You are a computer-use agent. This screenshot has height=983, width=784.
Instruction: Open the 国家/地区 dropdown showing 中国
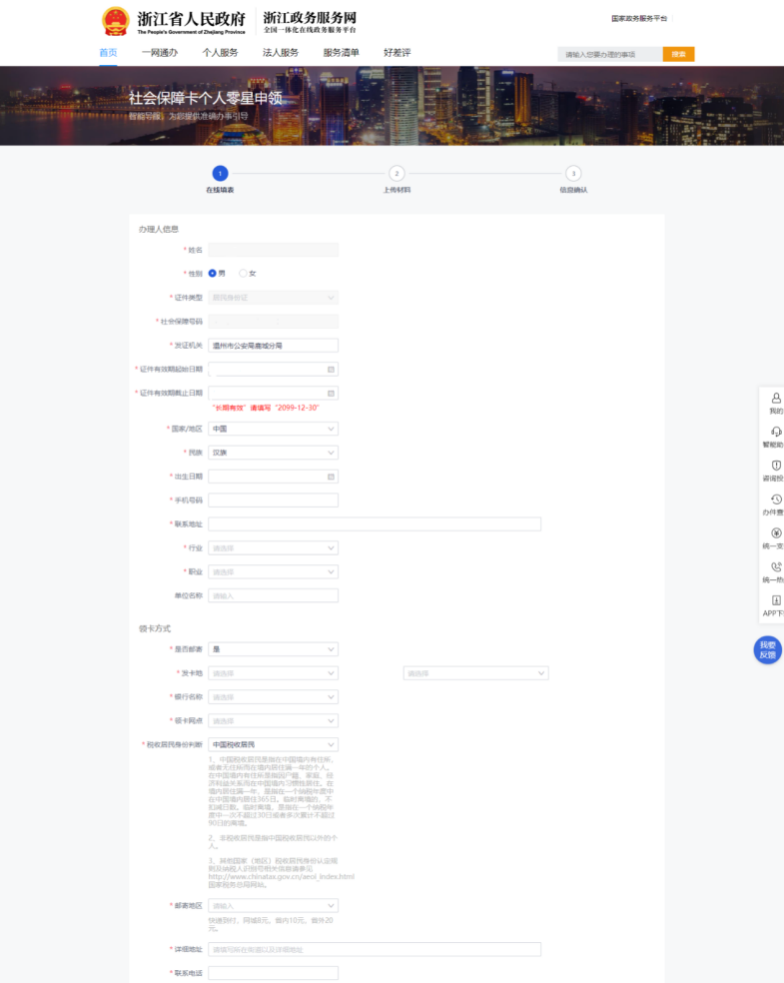tap(273, 429)
